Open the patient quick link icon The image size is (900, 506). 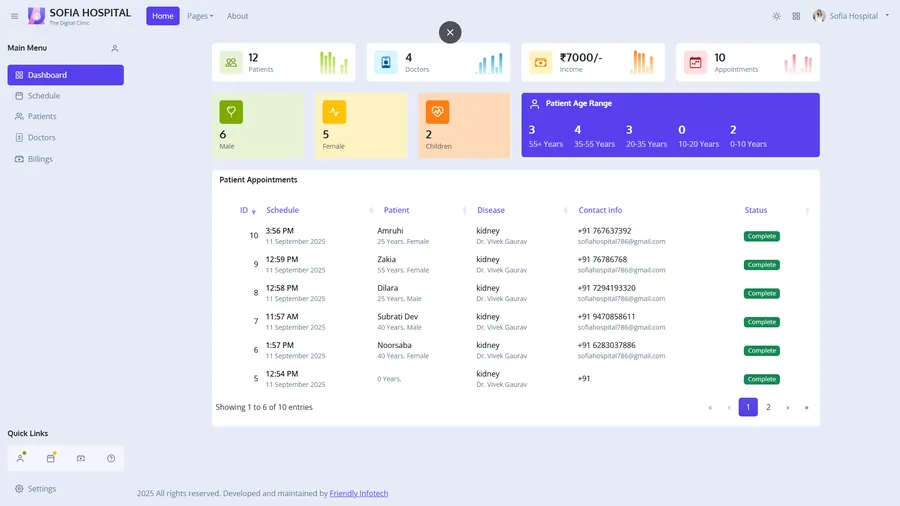21,458
